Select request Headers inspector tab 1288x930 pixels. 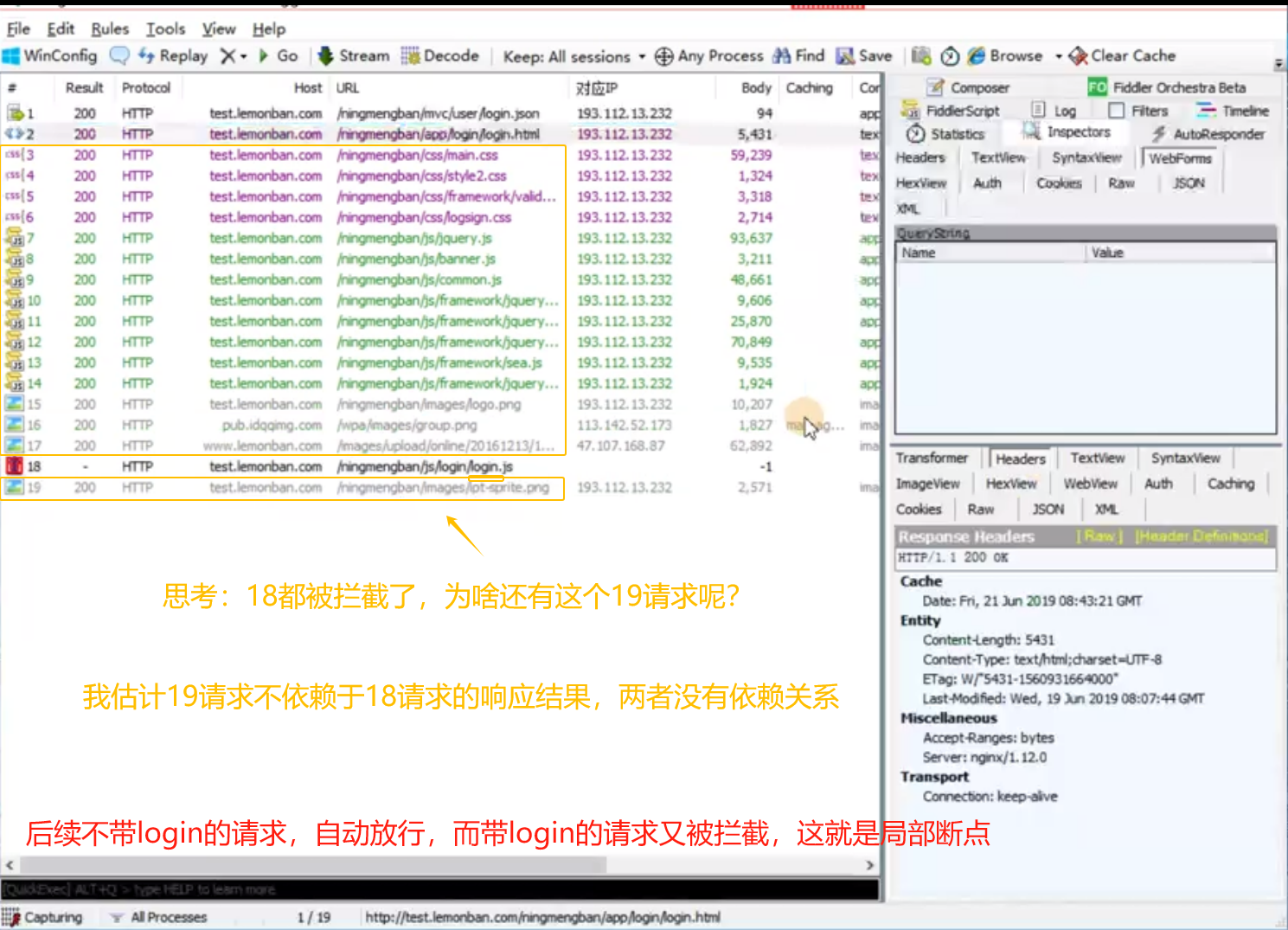point(920,157)
